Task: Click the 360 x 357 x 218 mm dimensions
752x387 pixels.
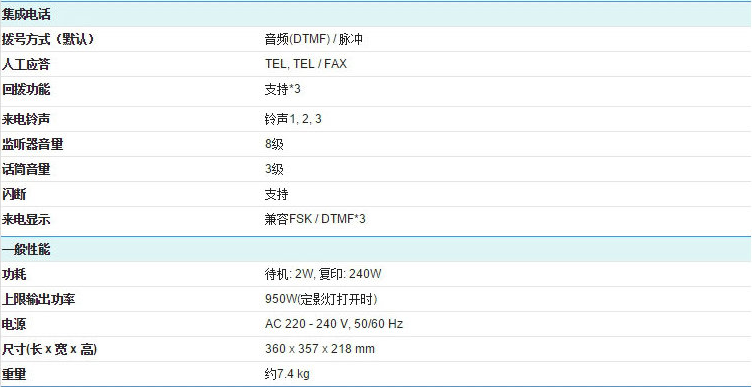Action: click(x=320, y=349)
